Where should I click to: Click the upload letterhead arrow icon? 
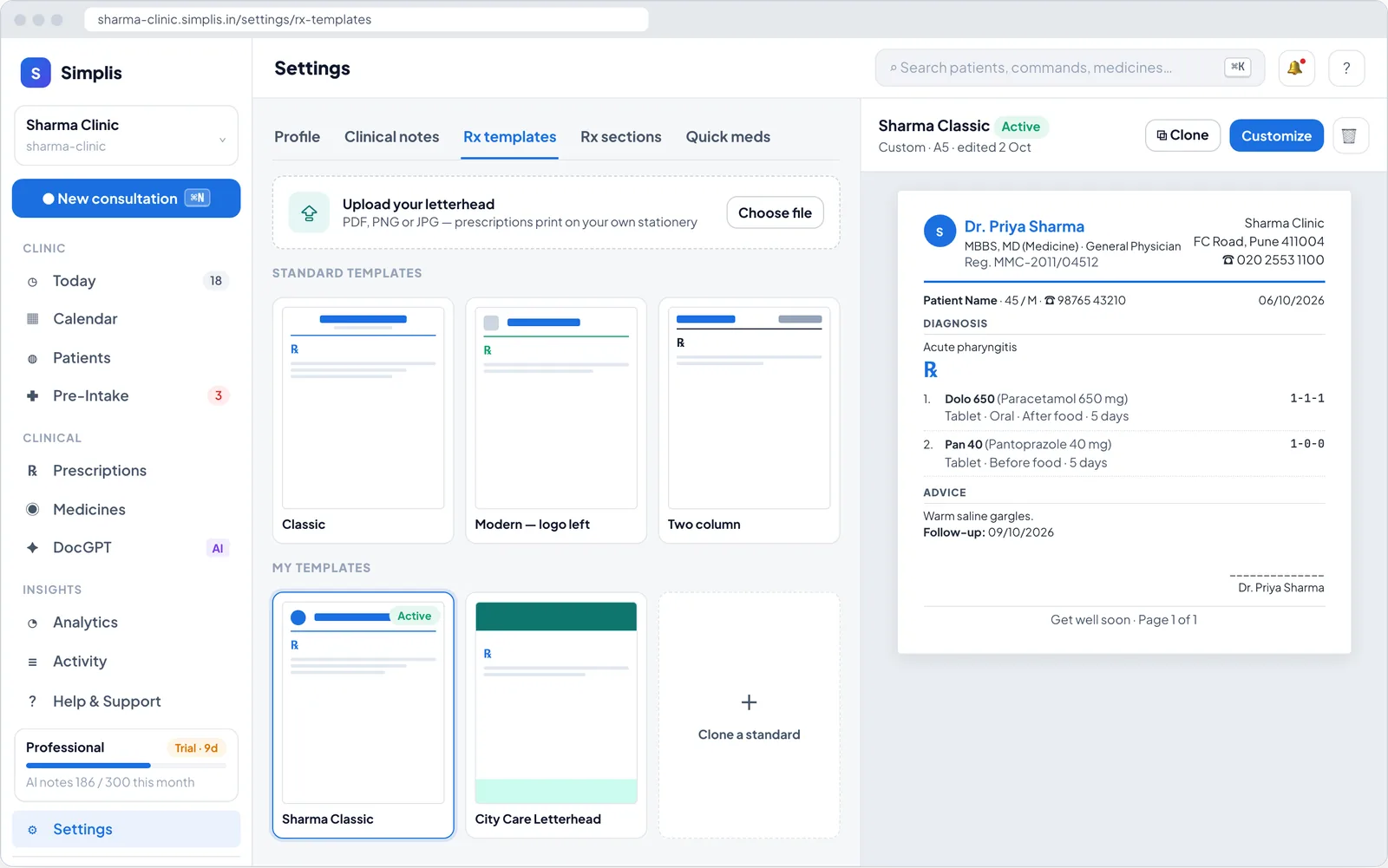309,212
